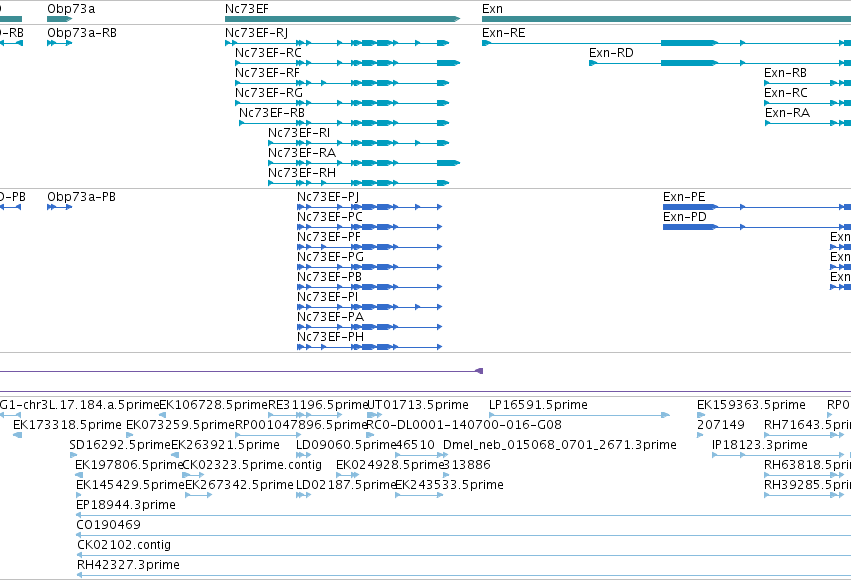
Task: Click the purple feature arrowhead end
Action: coord(479,371)
